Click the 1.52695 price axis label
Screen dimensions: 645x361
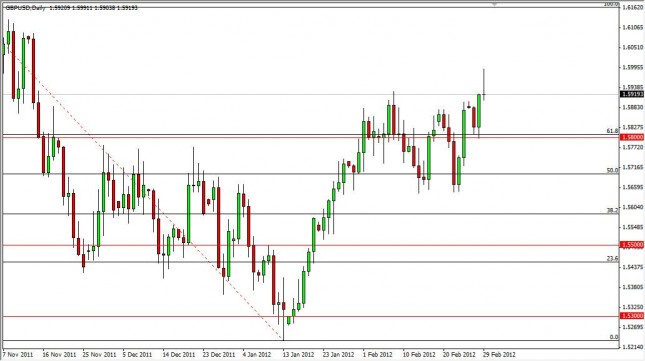click(633, 327)
